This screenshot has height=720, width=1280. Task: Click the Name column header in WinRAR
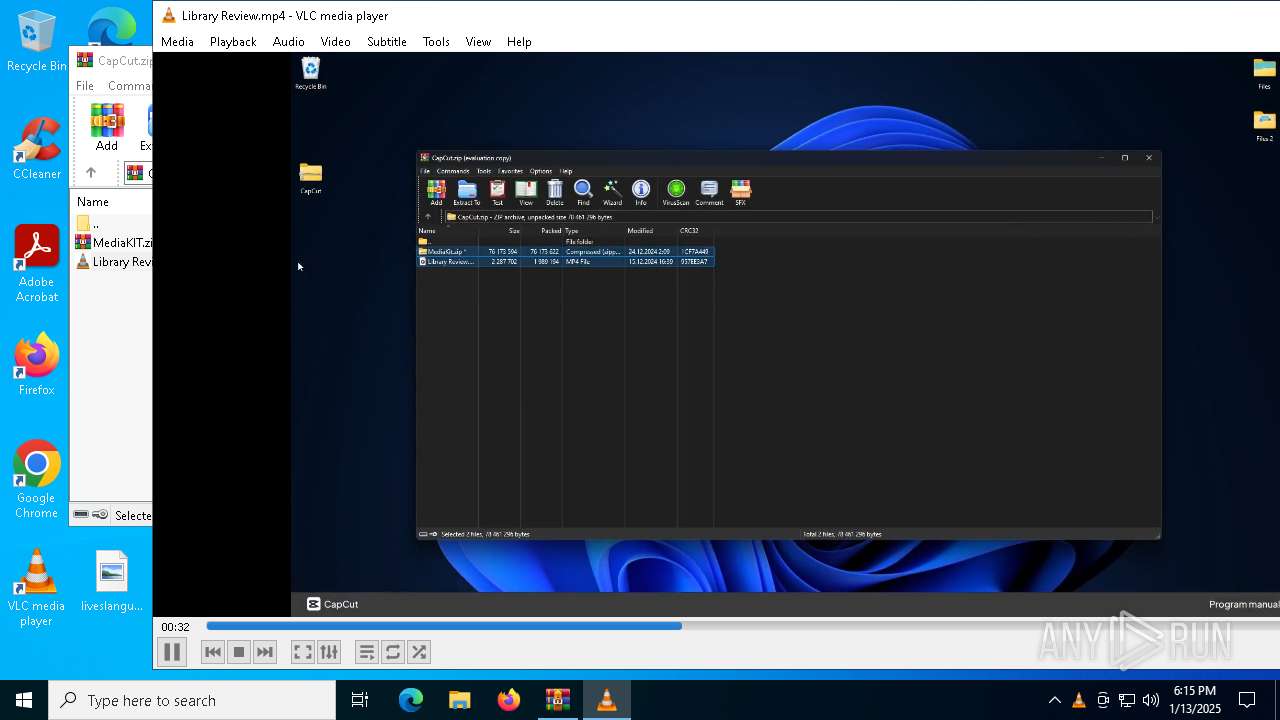pos(93,202)
